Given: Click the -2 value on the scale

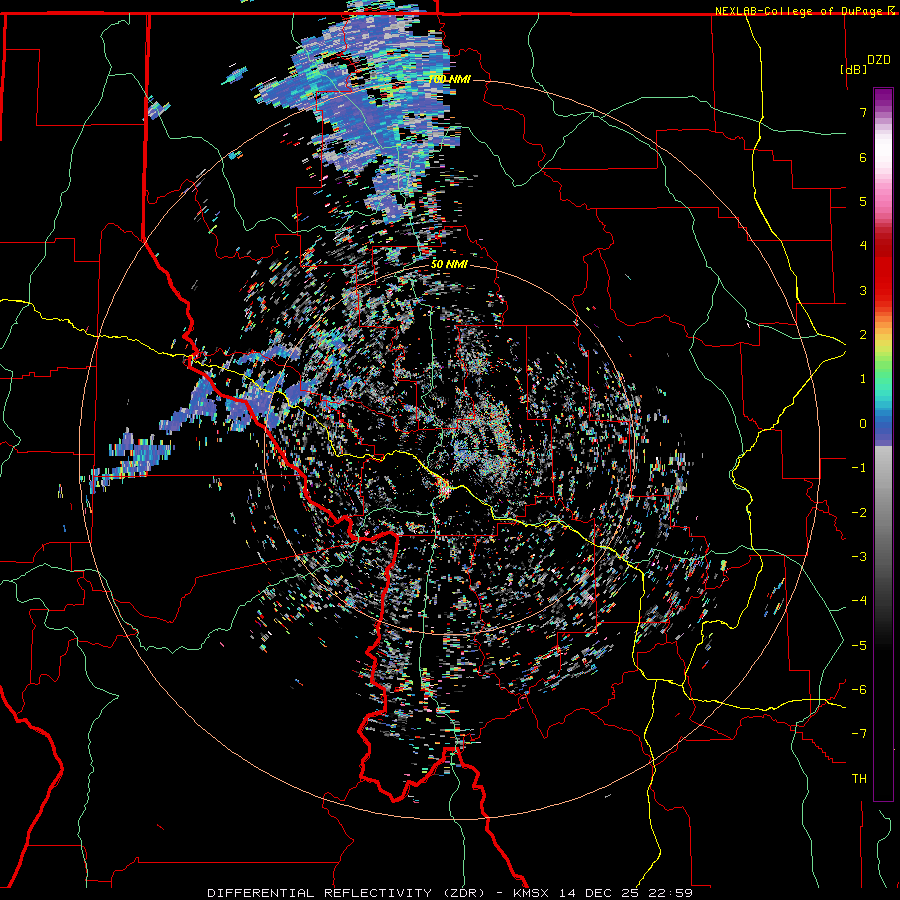Looking at the screenshot, I should (x=859, y=513).
